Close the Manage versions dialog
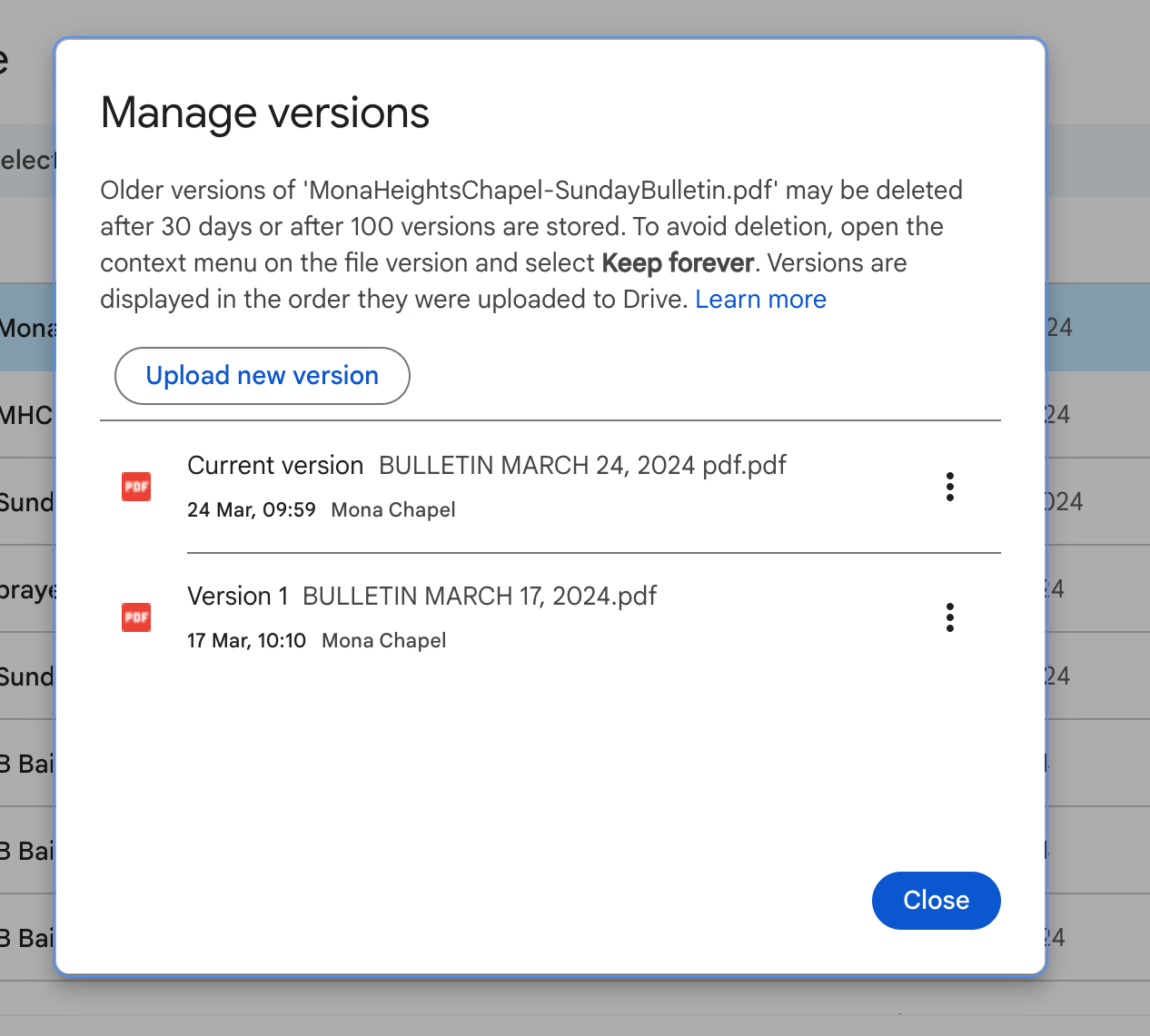 (x=936, y=900)
